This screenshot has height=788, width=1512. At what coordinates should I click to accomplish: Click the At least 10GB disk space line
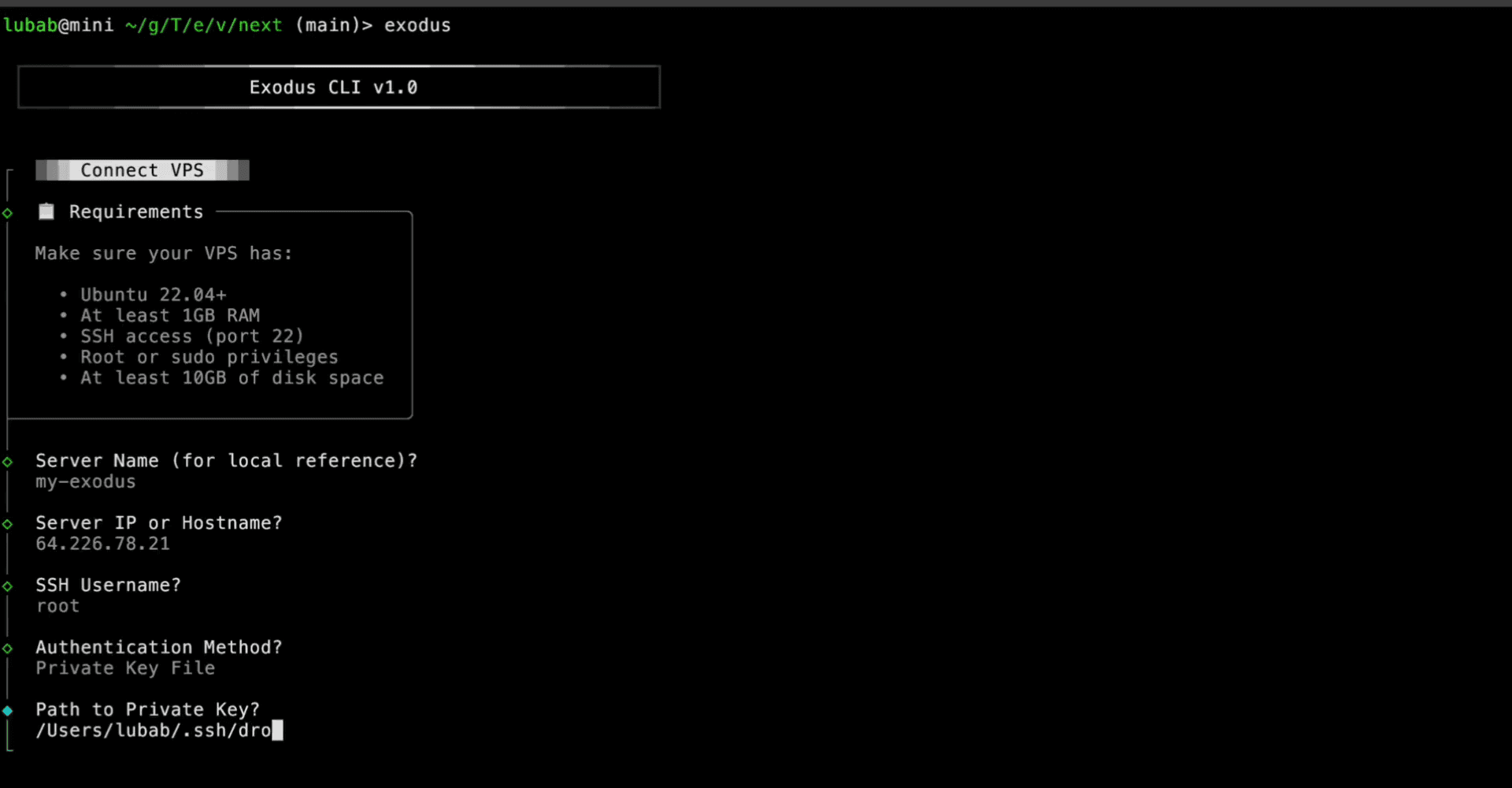pyautogui.click(x=232, y=378)
